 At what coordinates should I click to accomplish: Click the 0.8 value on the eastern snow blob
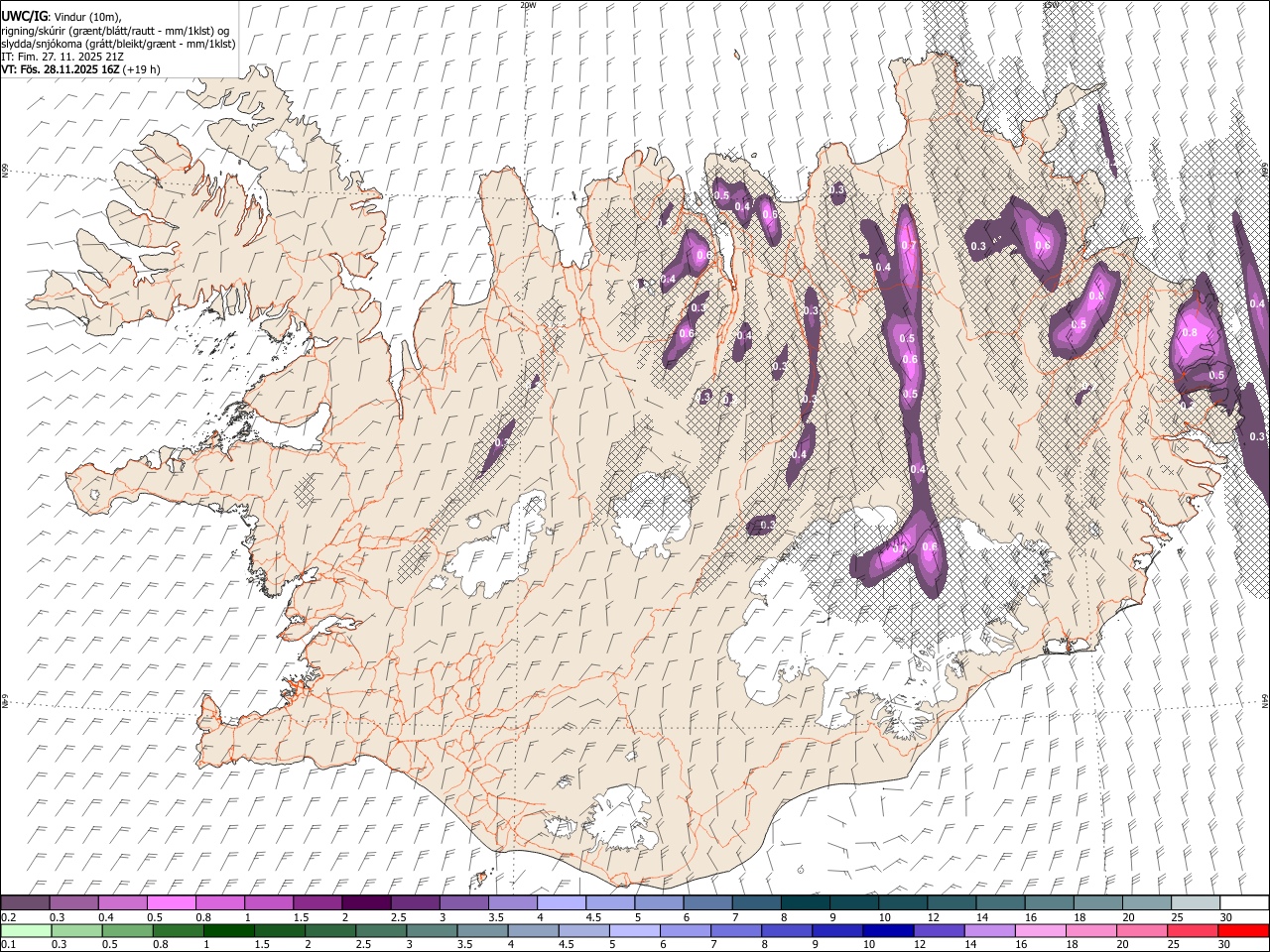click(x=1190, y=332)
